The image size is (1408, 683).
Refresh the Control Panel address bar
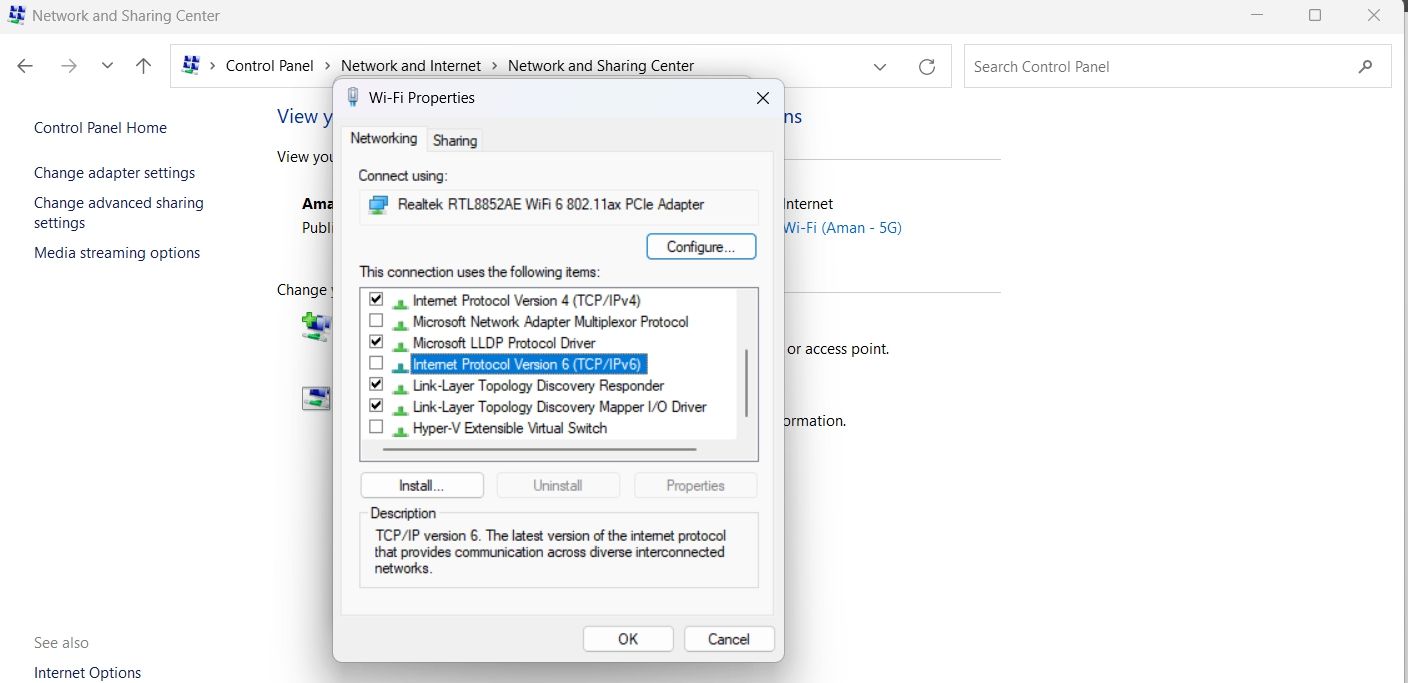click(x=927, y=67)
